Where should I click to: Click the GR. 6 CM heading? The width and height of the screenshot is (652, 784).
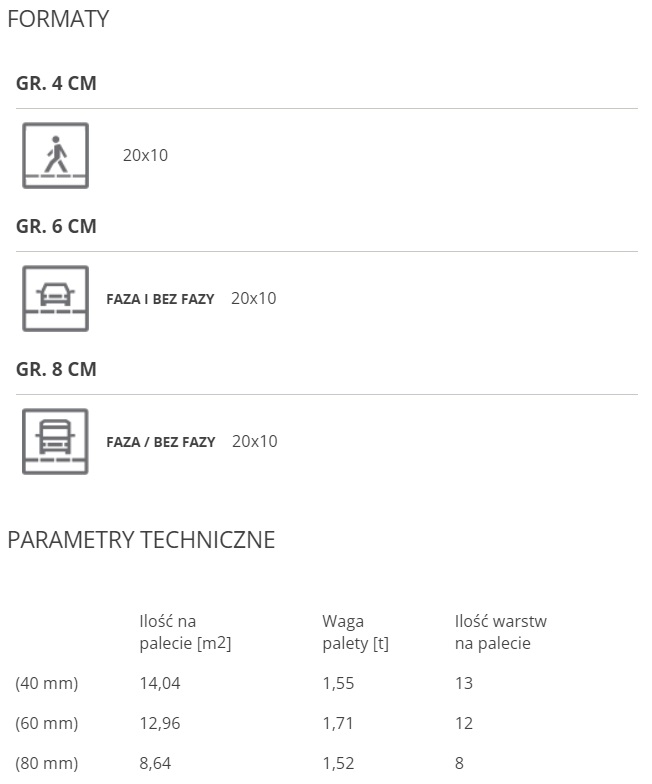(56, 226)
